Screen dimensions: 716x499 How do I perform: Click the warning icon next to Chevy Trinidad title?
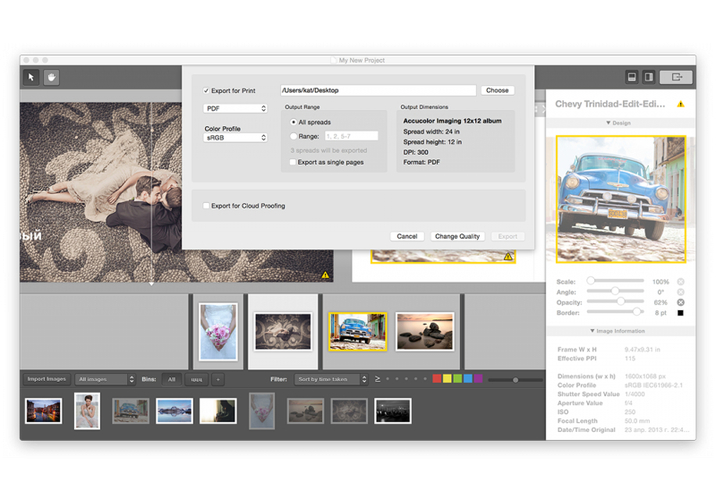coord(681,104)
